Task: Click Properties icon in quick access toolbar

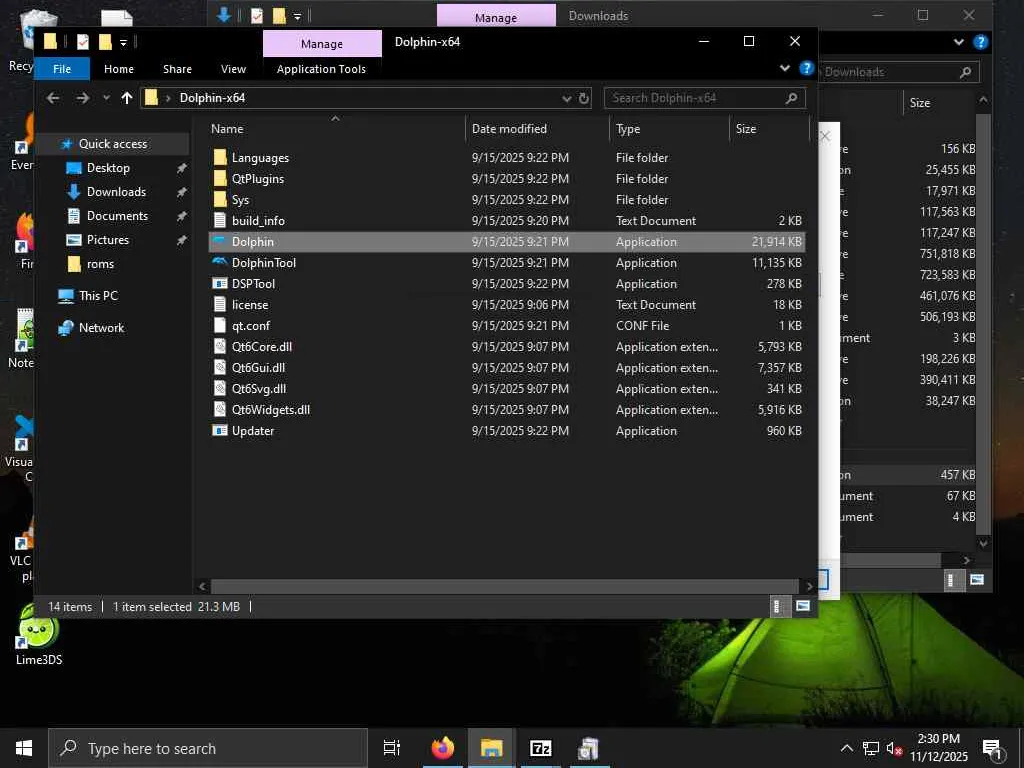Action: (82, 42)
